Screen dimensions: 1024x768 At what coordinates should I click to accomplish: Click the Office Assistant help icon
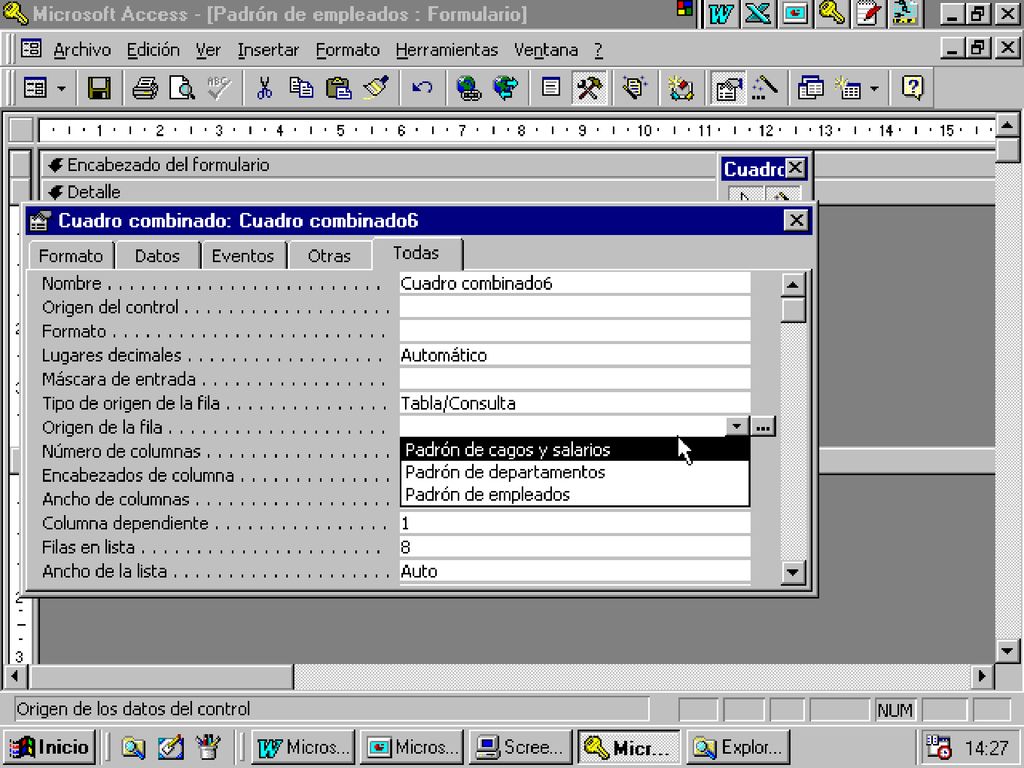pyautogui.click(x=912, y=88)
